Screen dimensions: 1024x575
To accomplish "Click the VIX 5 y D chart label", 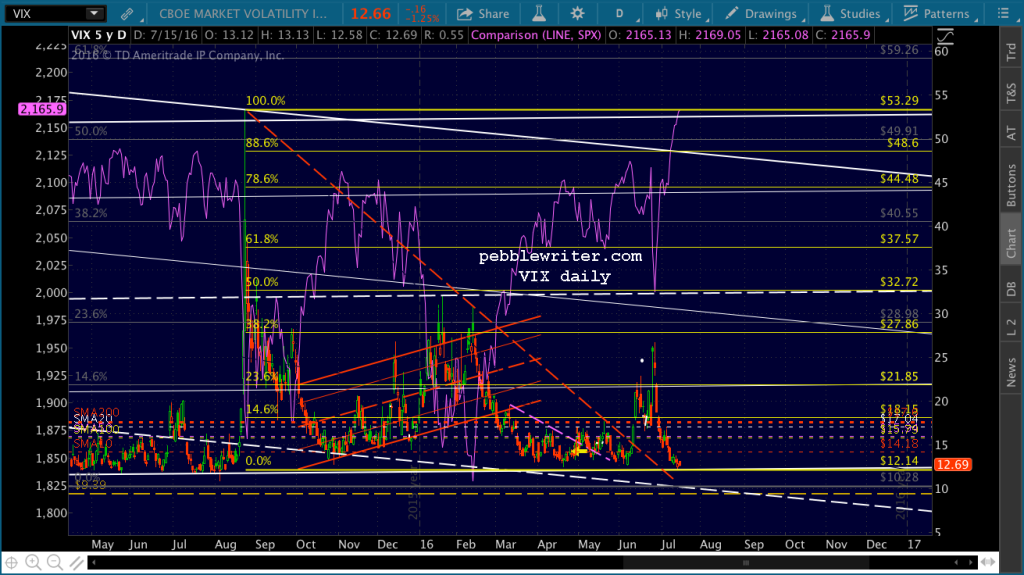I will tap(99, 35).
